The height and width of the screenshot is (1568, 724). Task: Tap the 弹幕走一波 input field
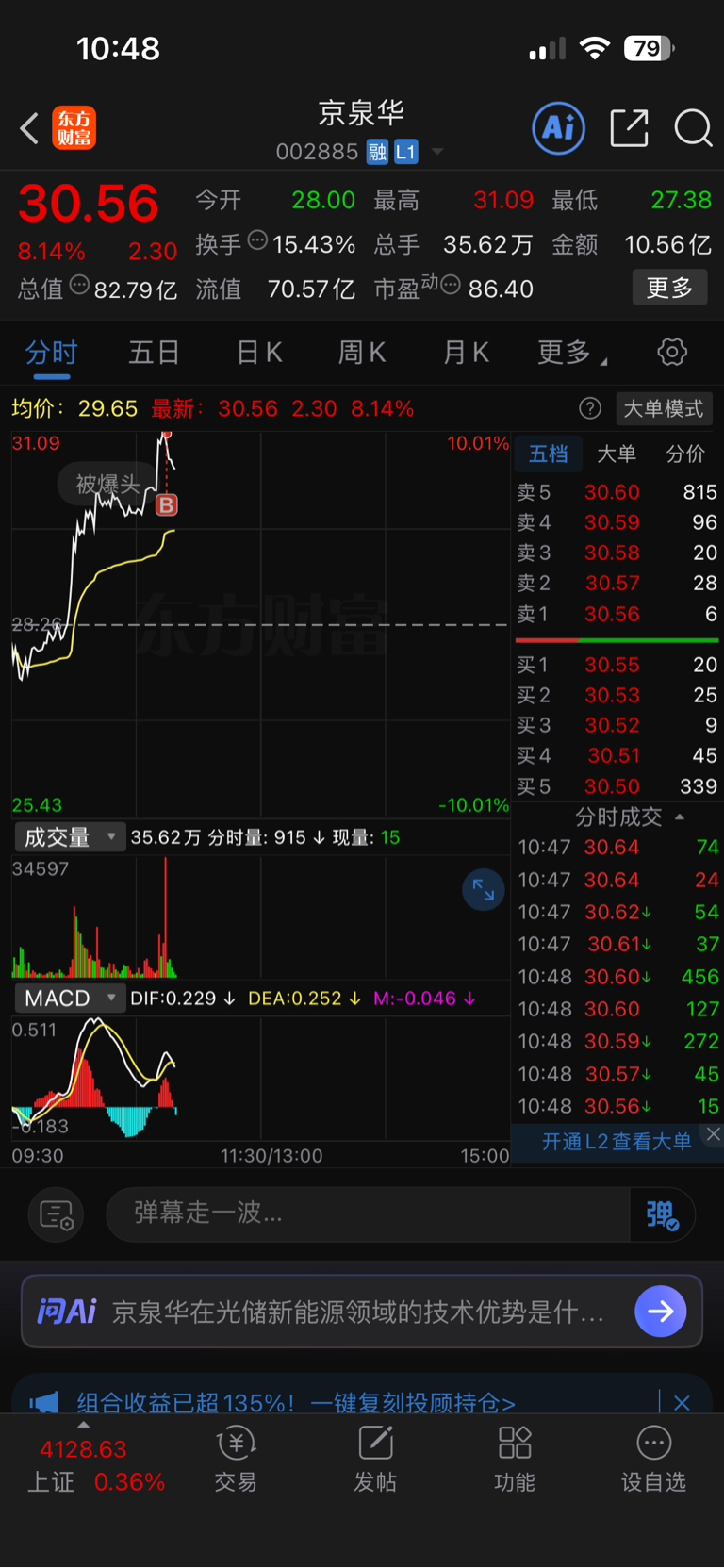368,1214
